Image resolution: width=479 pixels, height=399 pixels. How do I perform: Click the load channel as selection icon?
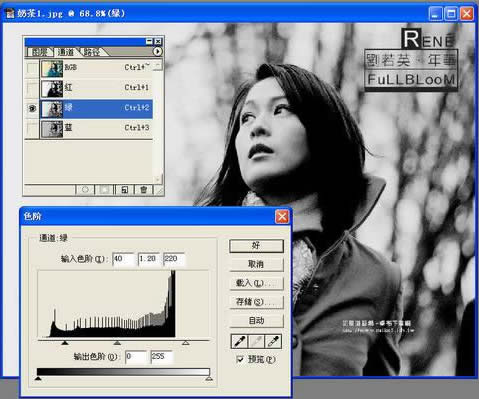(x=85, y=190)
